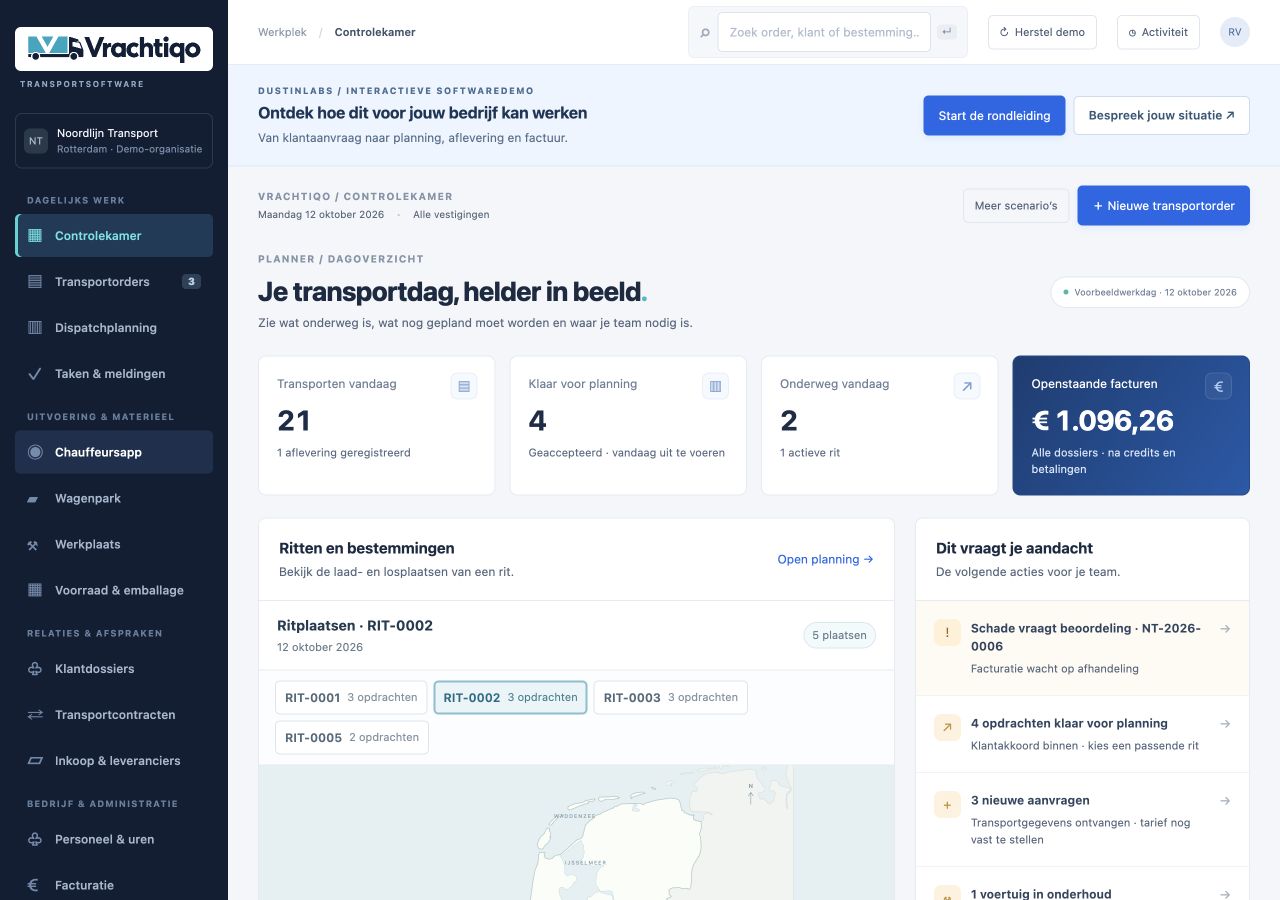
Task: Click the Facturatie euro icon
Action: (x=33, y=885)
